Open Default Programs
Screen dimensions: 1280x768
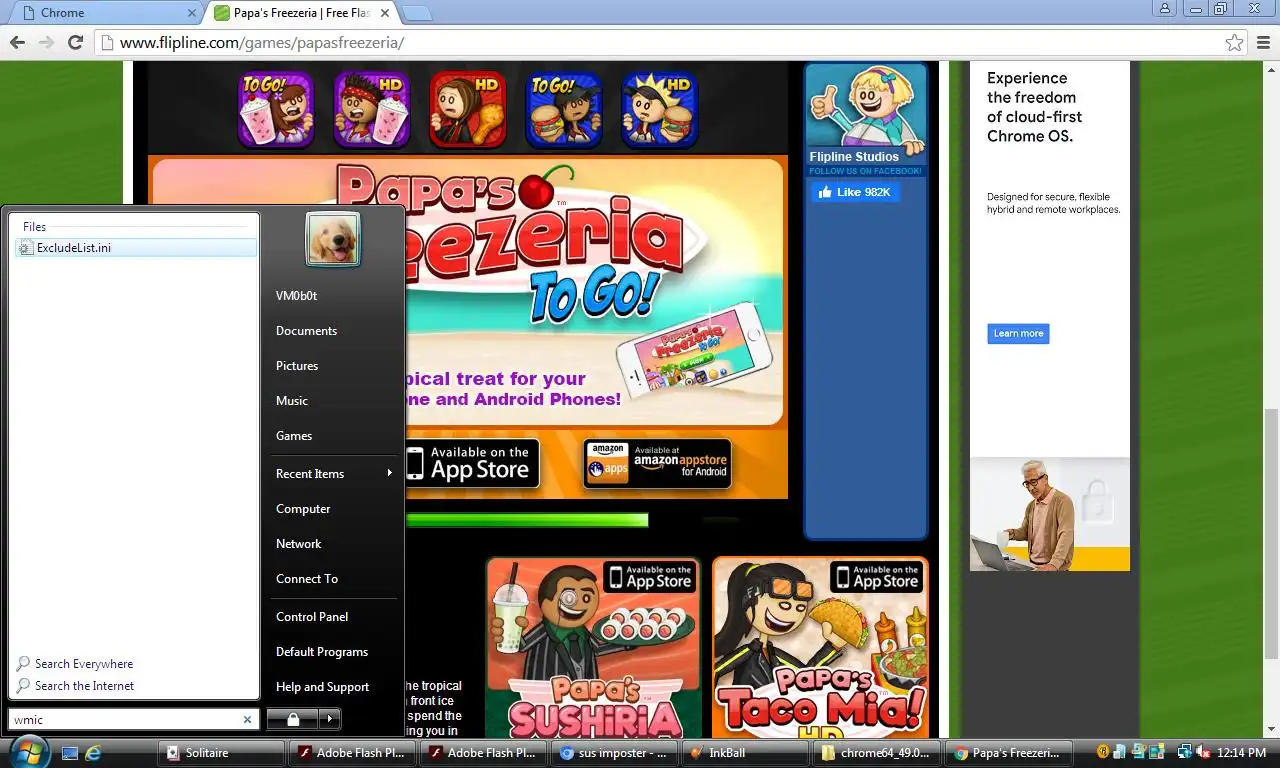(x=322, y=652)
